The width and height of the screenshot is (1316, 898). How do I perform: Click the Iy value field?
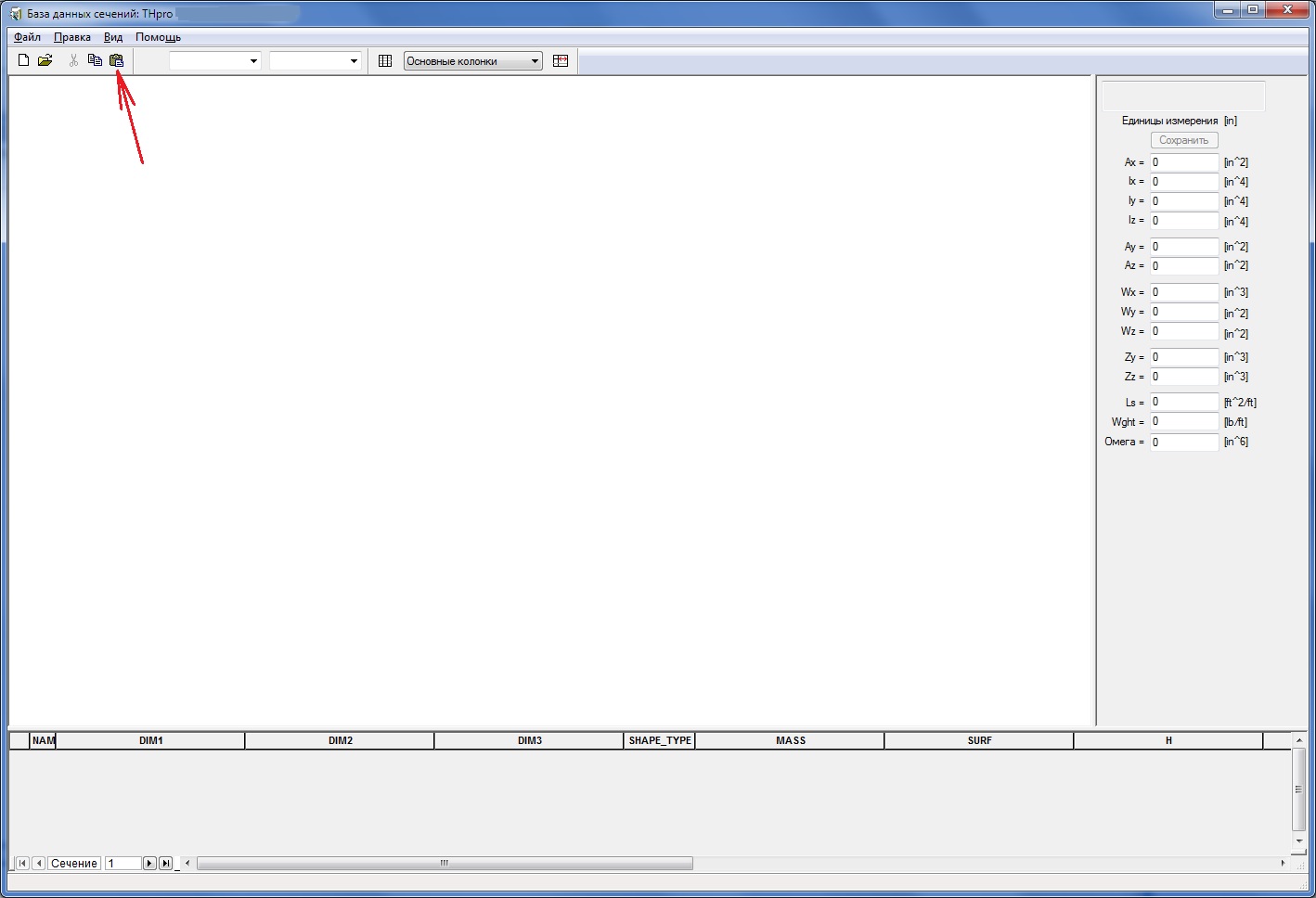pyautogui.click(x=1184, y=201)
